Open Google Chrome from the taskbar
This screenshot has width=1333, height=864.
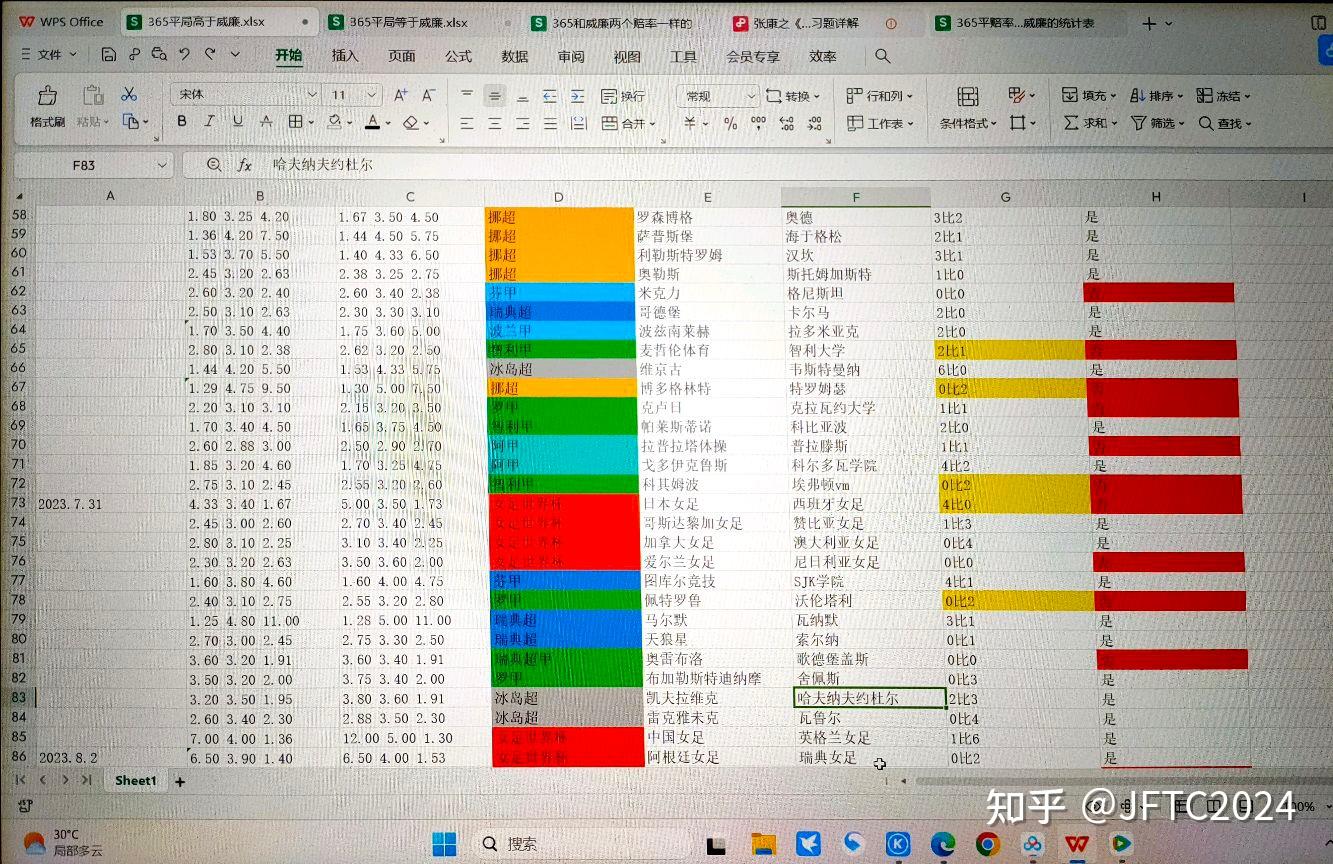coord(987,843)
